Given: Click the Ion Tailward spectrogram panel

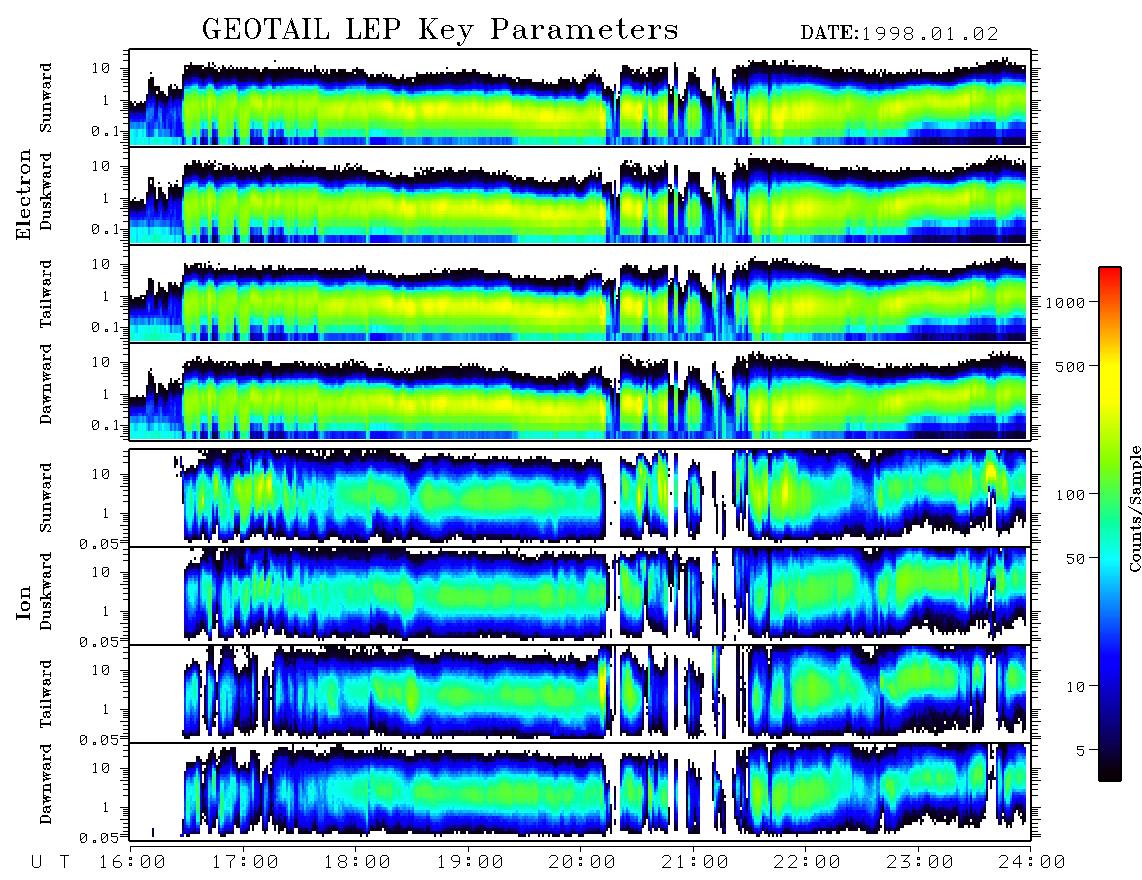Looking at the screenshot, I should [580, 694].
